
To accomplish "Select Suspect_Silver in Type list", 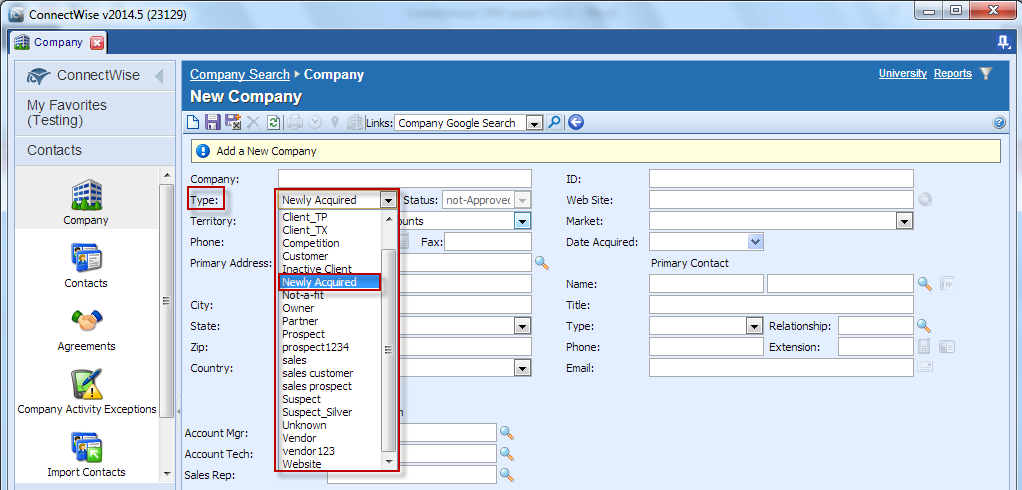I will [317, 412].
